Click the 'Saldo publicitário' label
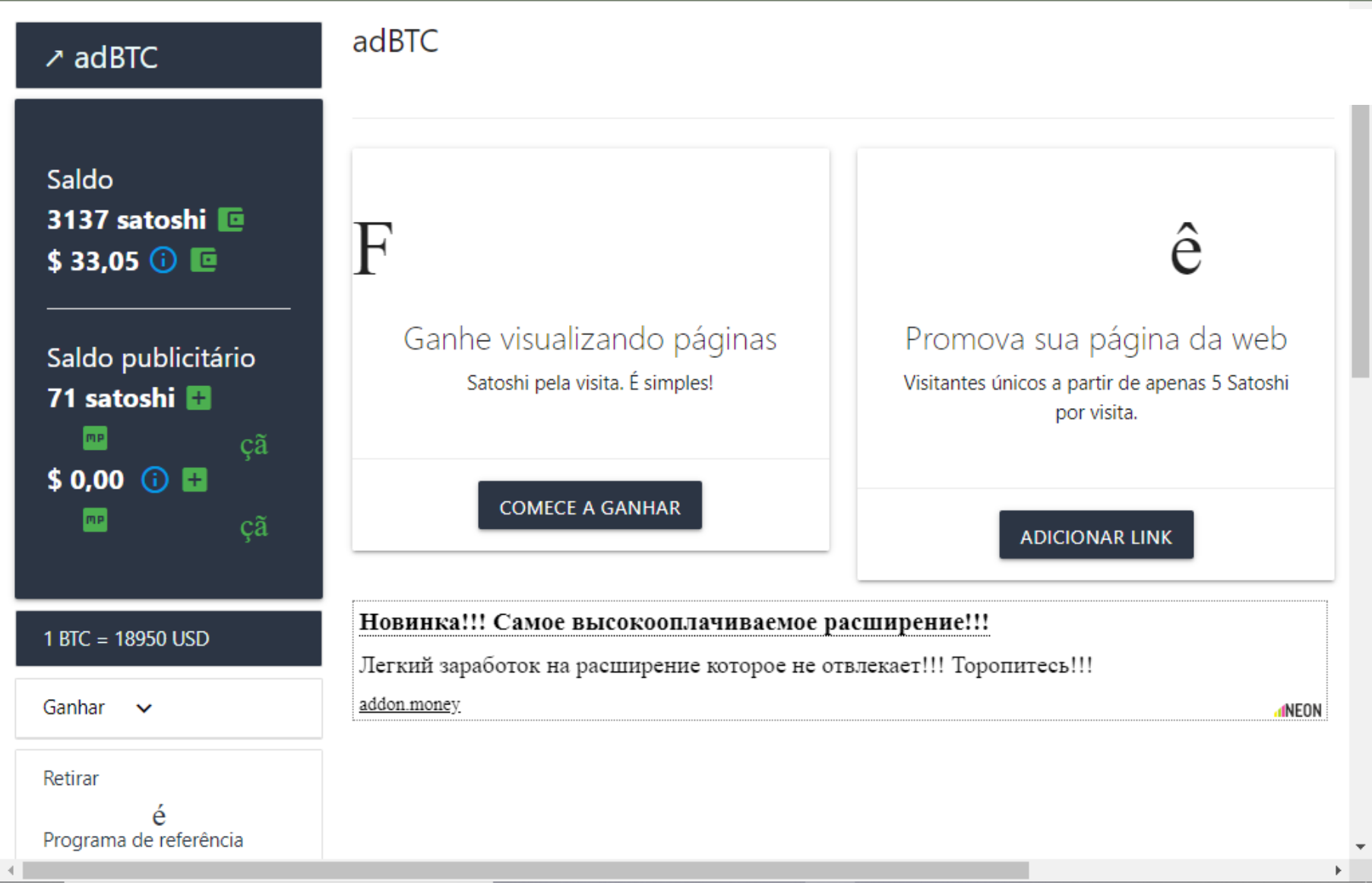This screenshot has height=883, width=1372. click(151, 357)
